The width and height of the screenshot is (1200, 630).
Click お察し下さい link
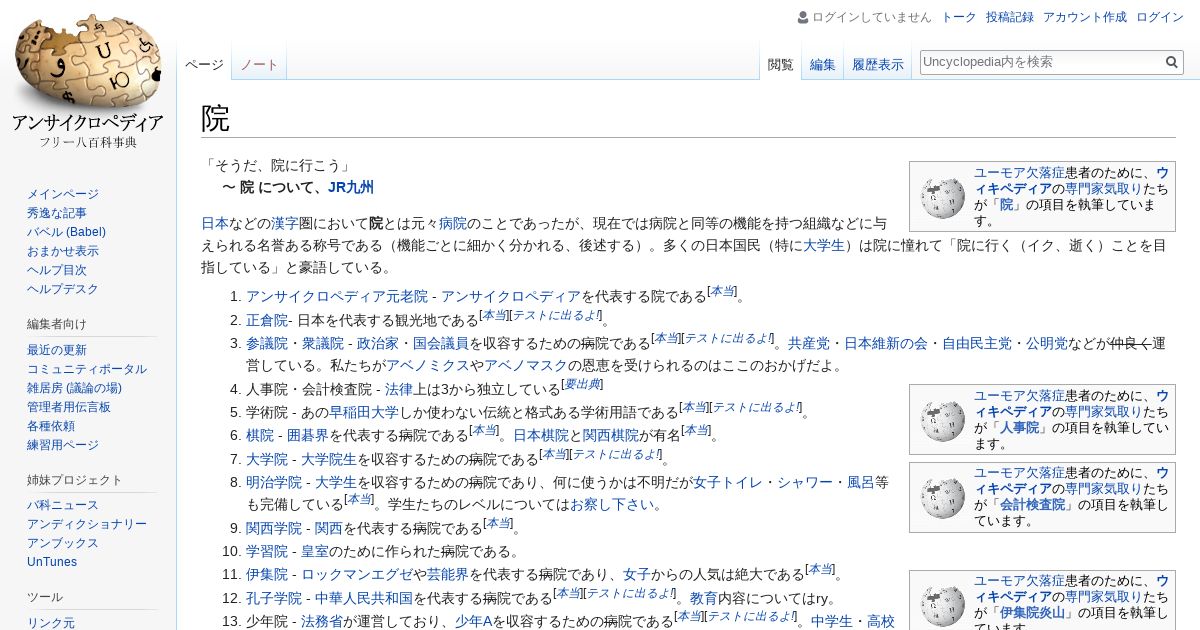click(612, 505)
